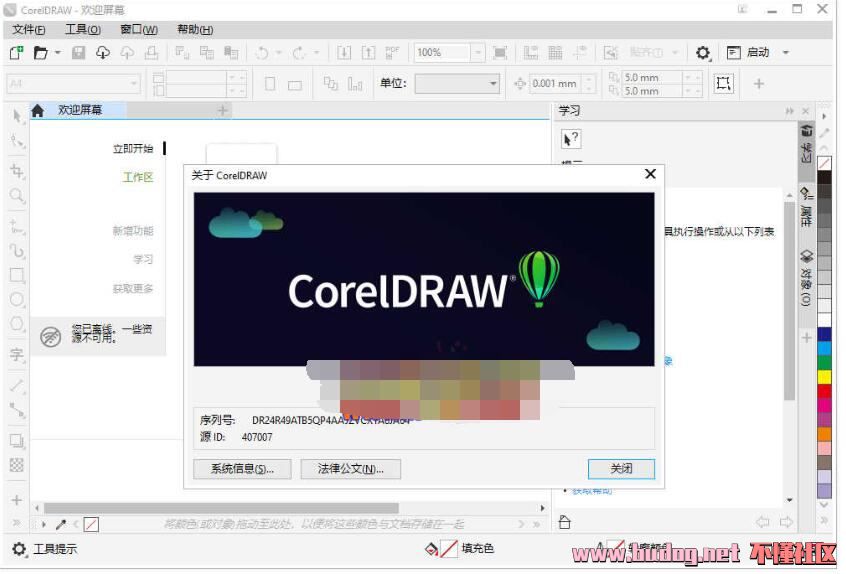Expand the undo history arrow

tap(278, 52)
